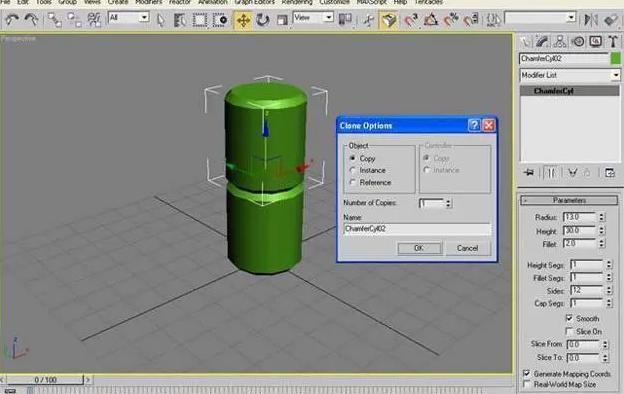Screen dimensions: 624x394
Task: Click the Undo arrow in the main toolbar
Action: 12,19
